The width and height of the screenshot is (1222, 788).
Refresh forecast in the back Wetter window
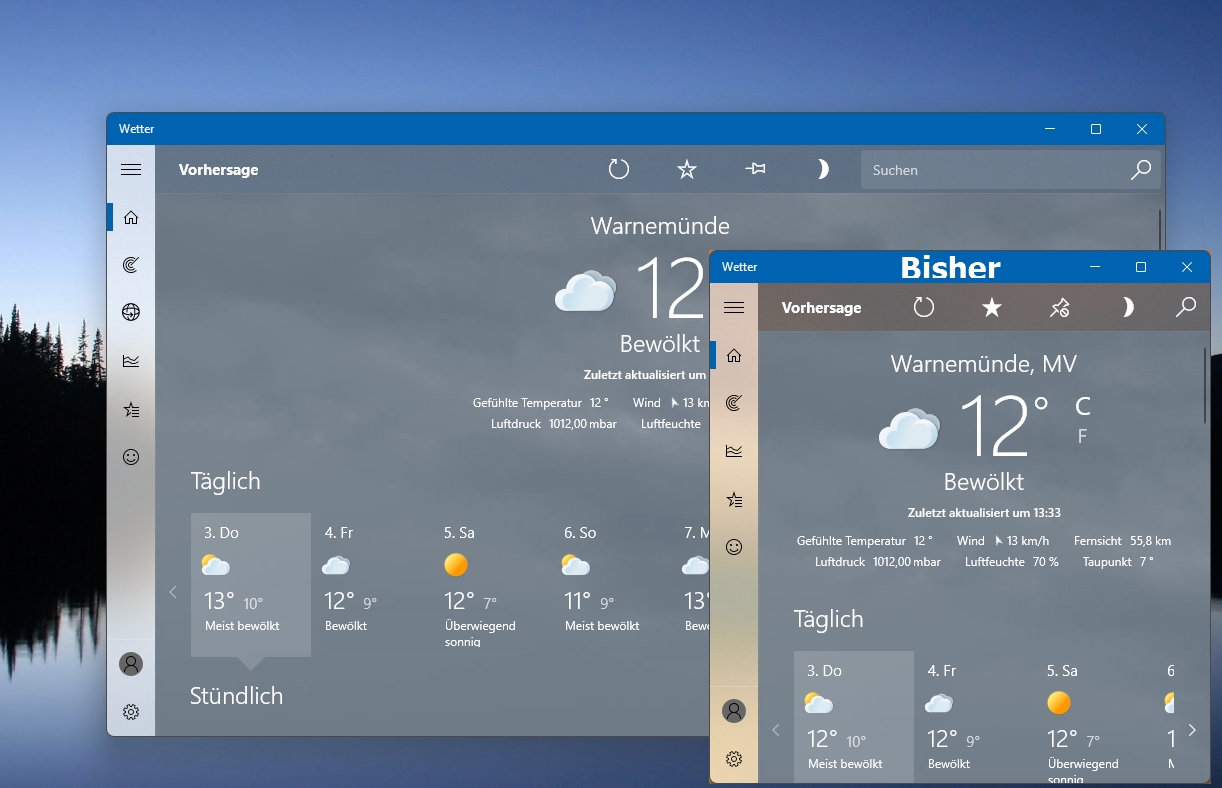(x=619, y=170)
